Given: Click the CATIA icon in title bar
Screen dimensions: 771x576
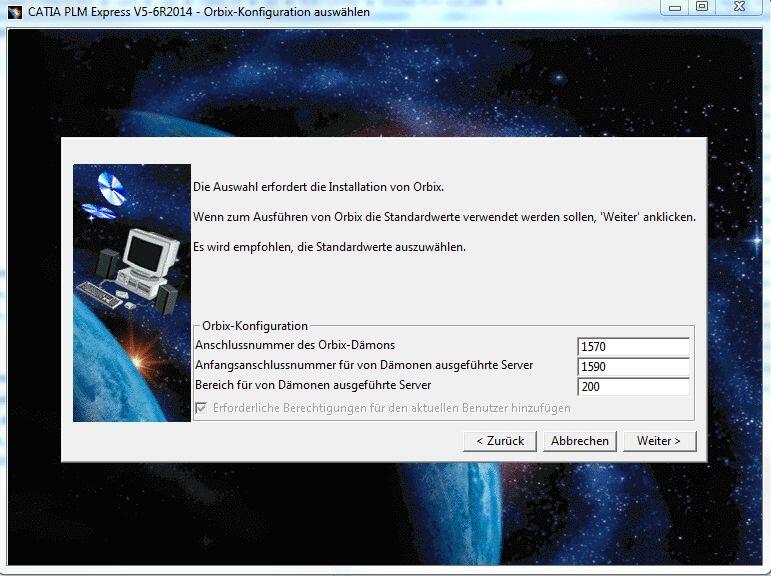Looking at the screenshot, I should (x=15, y=11).
